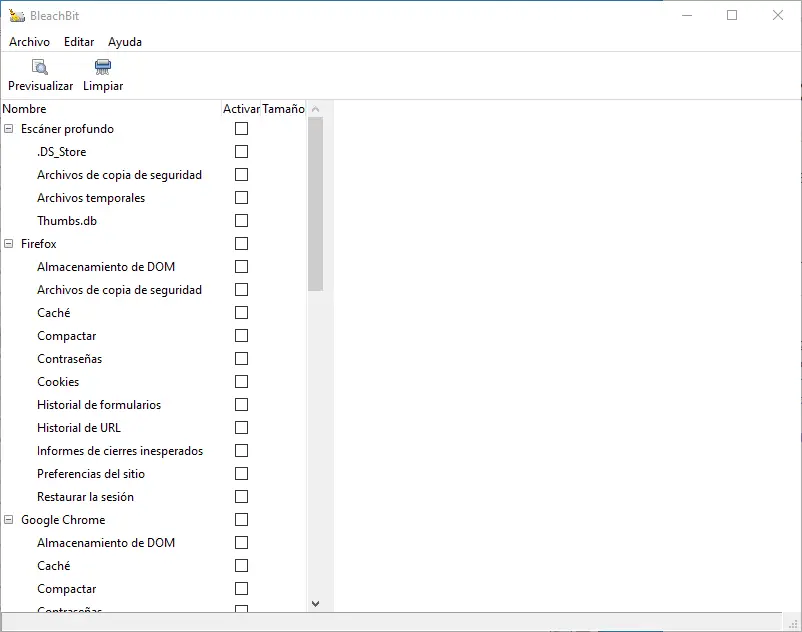Screen dimensions: 802x632
Task: Check the Historial de URL box
Action: [241, 428]
